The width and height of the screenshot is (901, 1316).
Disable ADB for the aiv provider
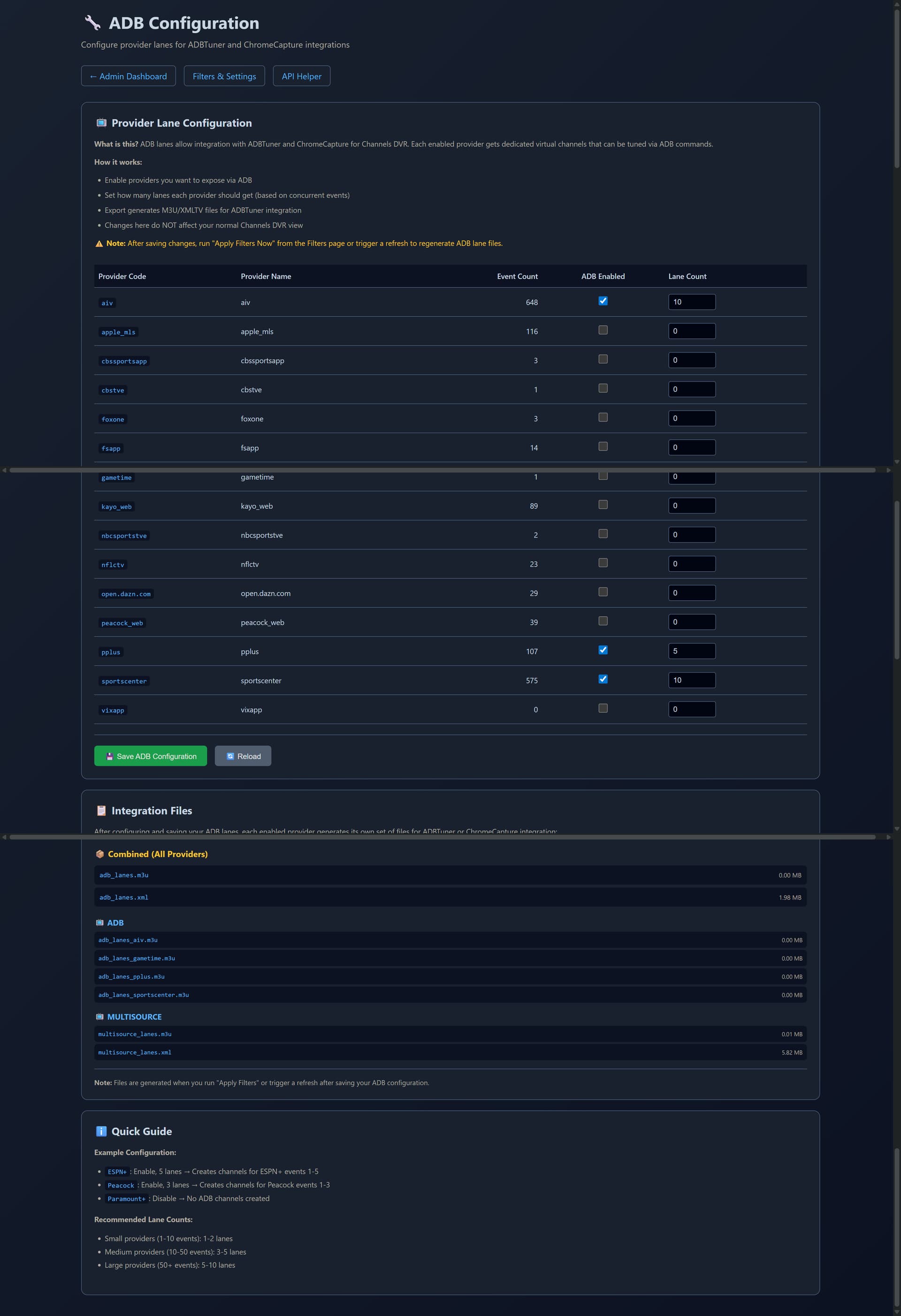[603, 301]
